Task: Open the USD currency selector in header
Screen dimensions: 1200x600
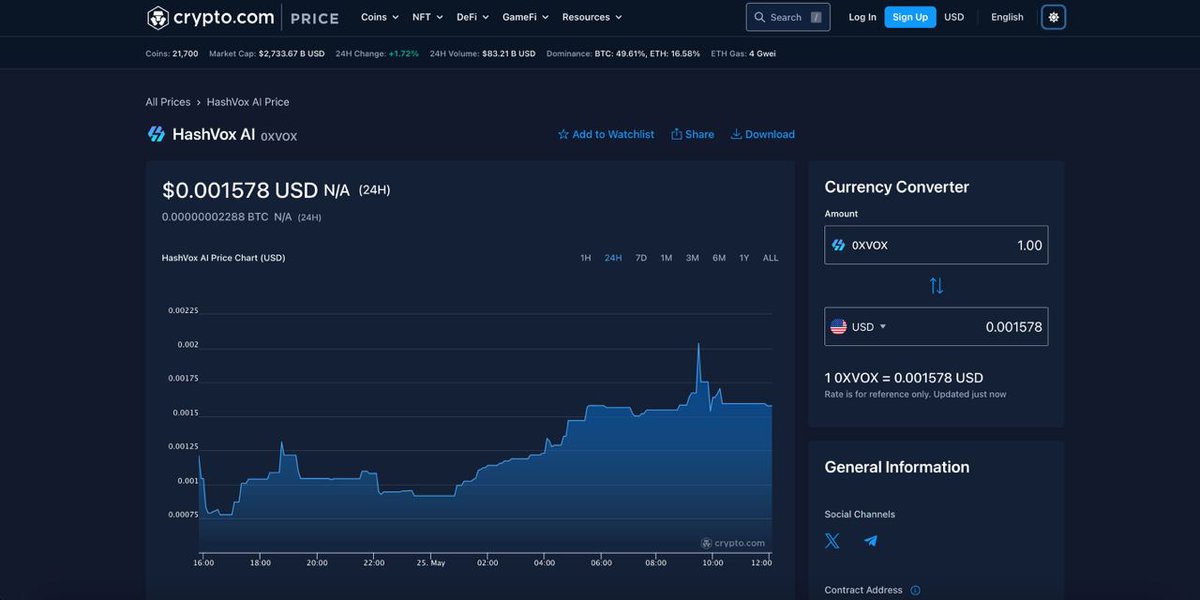Action: pyautogui.click(x=954, y=17)
